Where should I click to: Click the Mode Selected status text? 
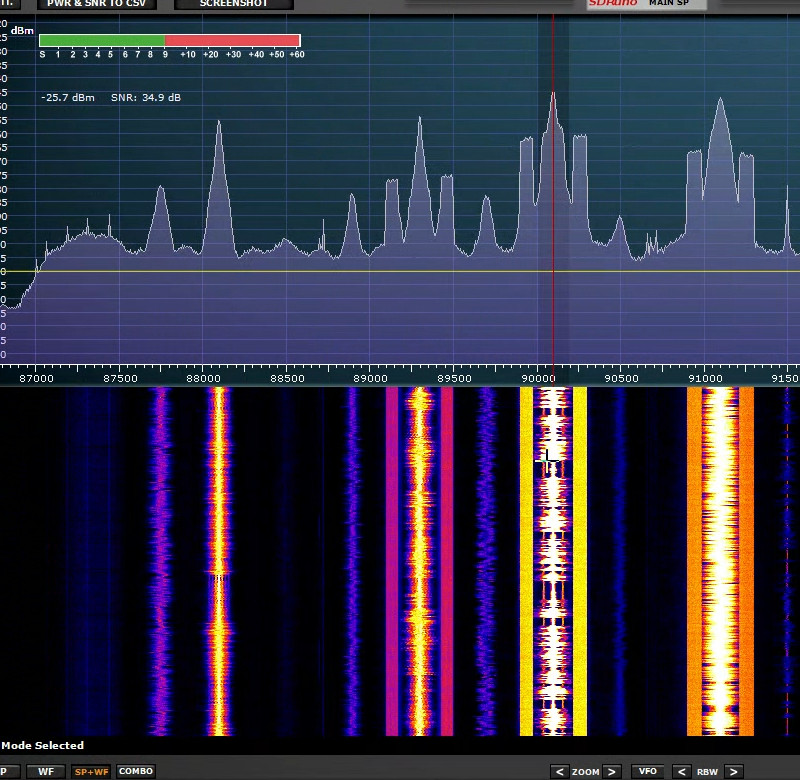point(42,745)
